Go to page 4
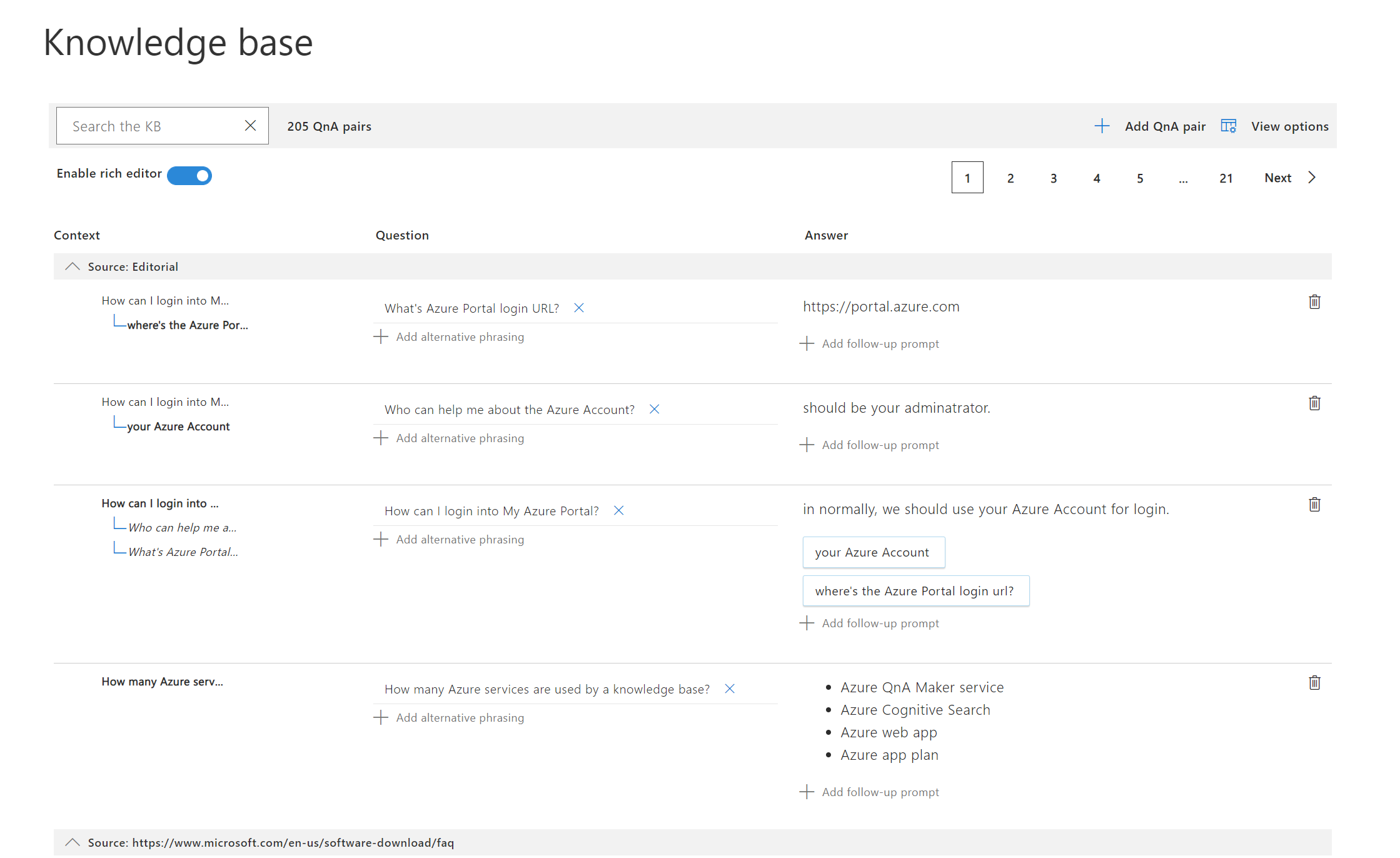The height and width of the screenshot is (858, 1400). coord(1097,178)
